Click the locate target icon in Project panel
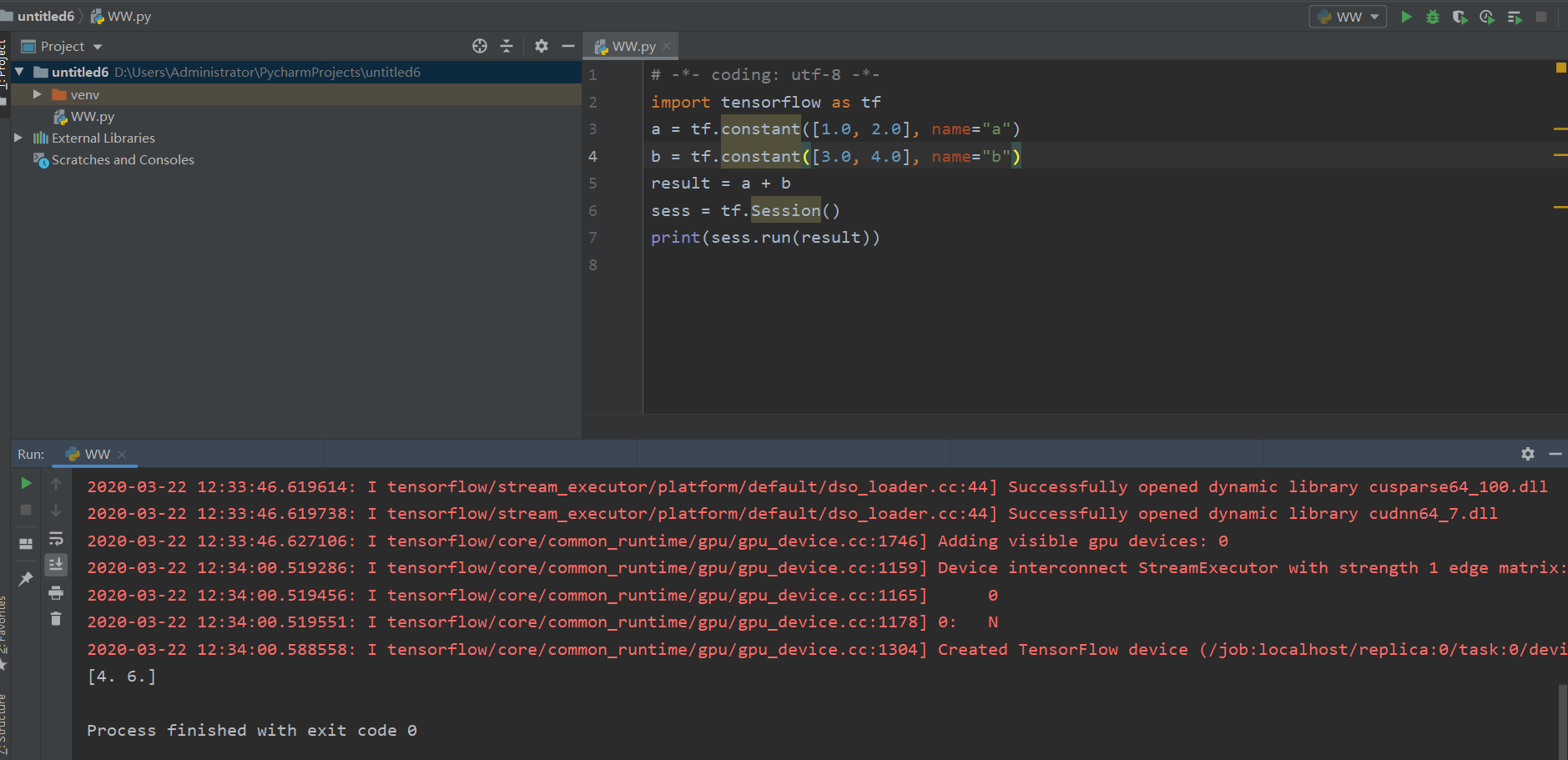 coord(480,46)
